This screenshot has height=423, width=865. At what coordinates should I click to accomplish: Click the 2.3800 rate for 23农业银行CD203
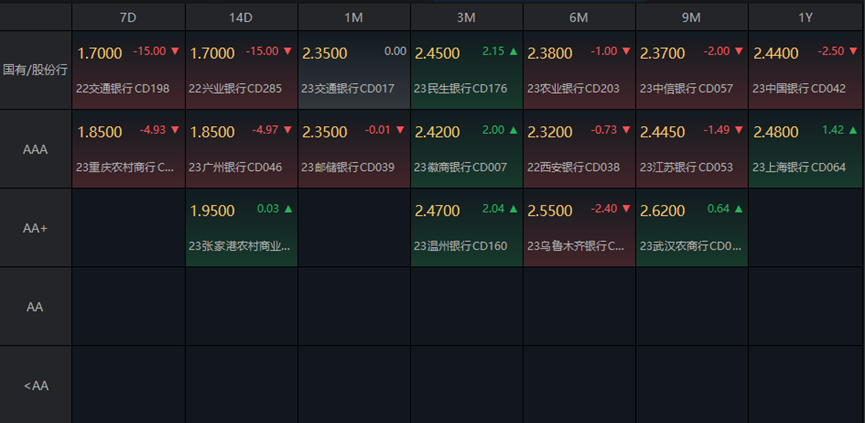[549, 52]
